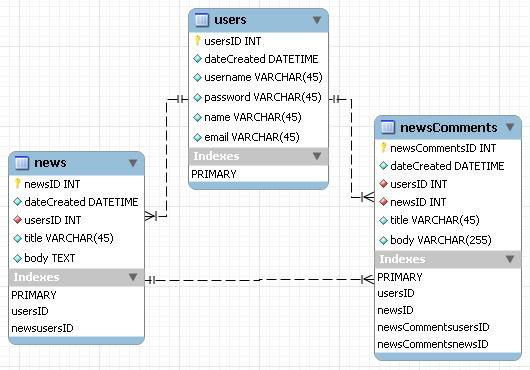Click the PRIMARY index in users table
The width and height of the screenshot is (530, 370).
click(x=214, y=174)
